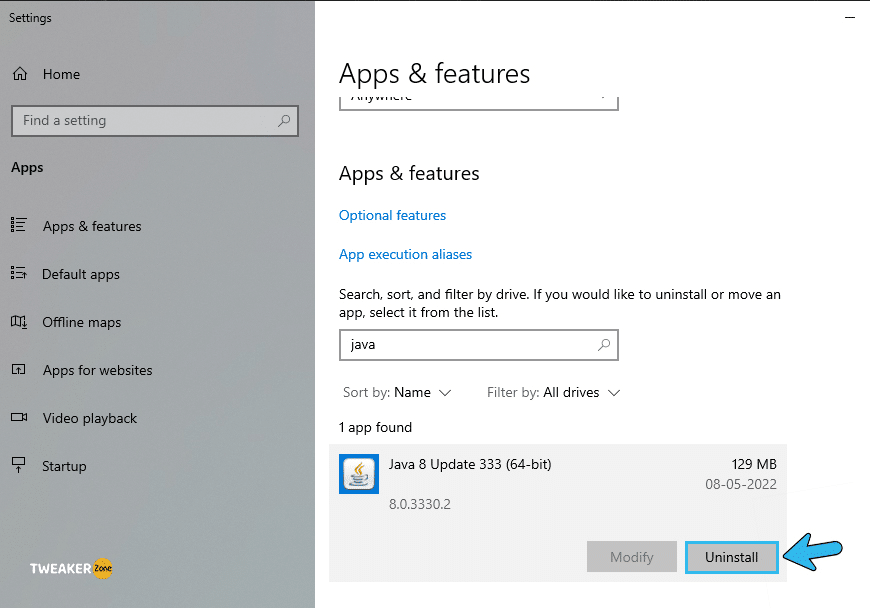Open the Optional features link

pyautogui.click(x=392, y=215)
